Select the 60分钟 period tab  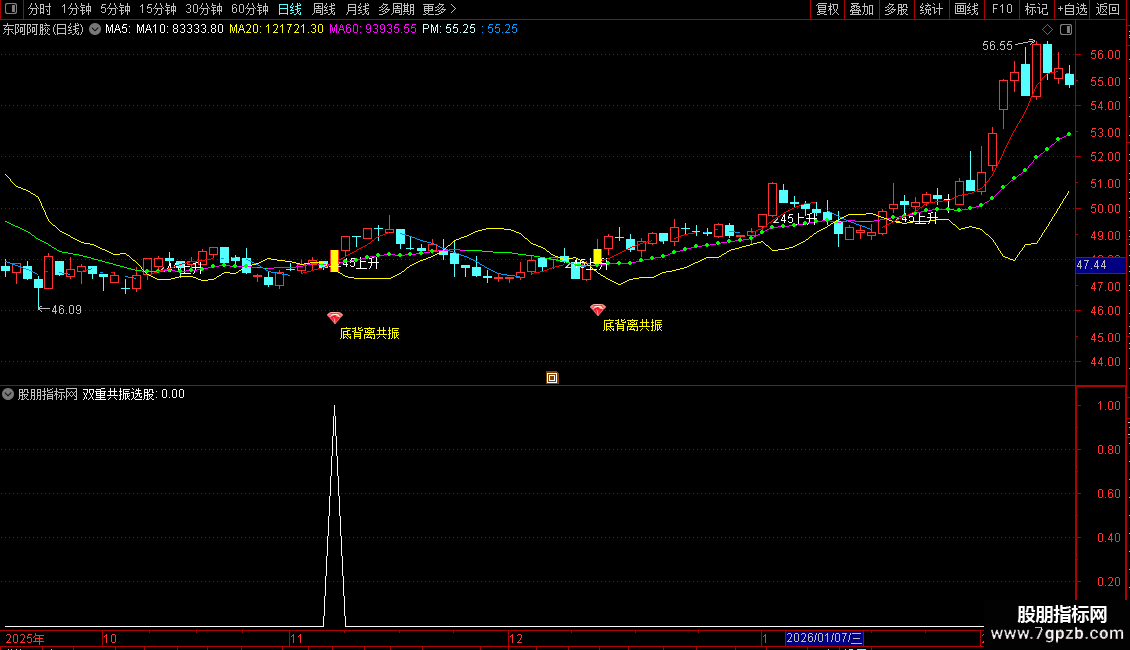[250, 9]
